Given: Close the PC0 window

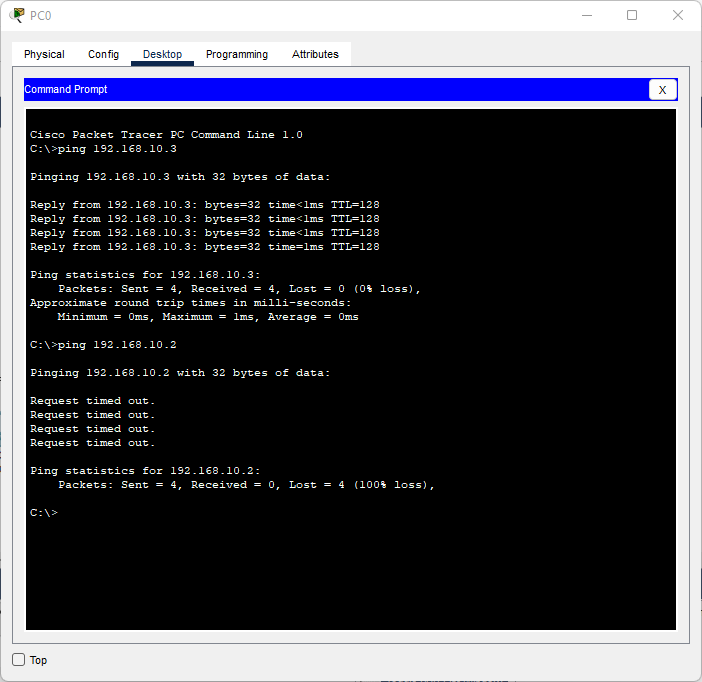Looking at the screenshot, I should click(x=678, y=15).
